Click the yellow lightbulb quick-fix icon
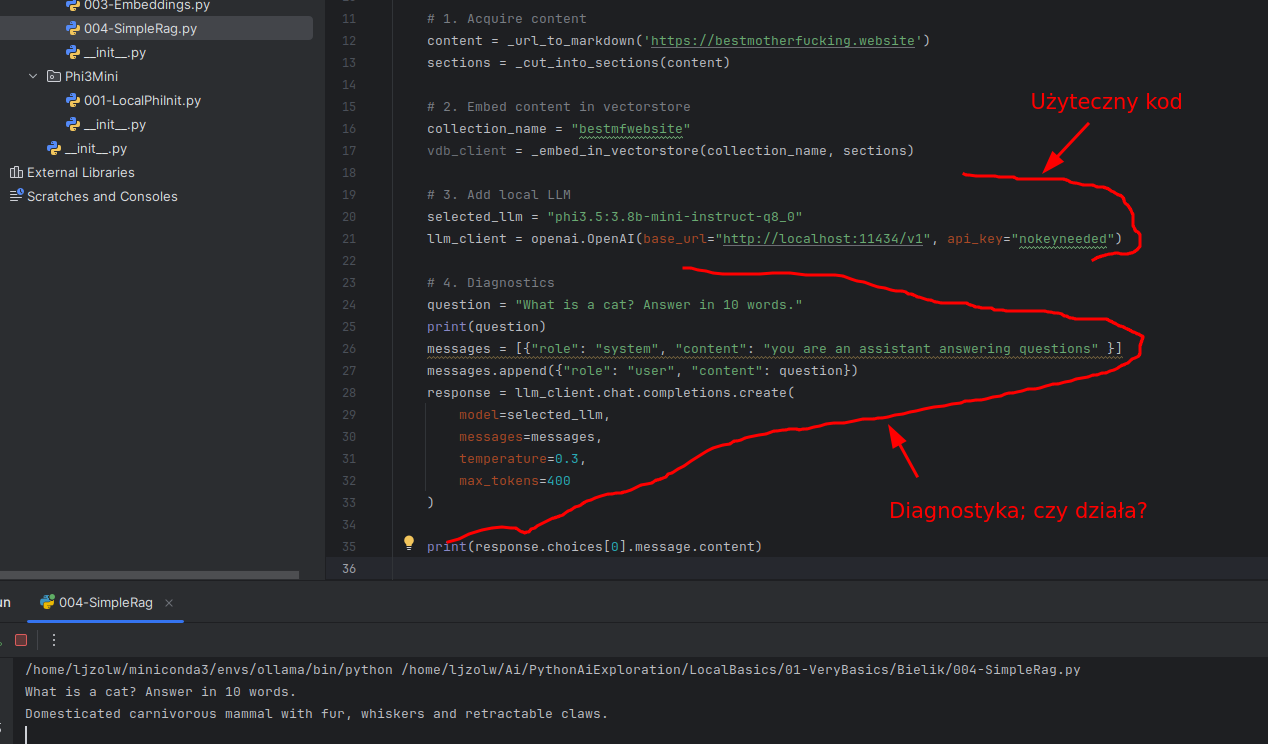This screenshot has width=1268, height=744. tap(408, 543)
